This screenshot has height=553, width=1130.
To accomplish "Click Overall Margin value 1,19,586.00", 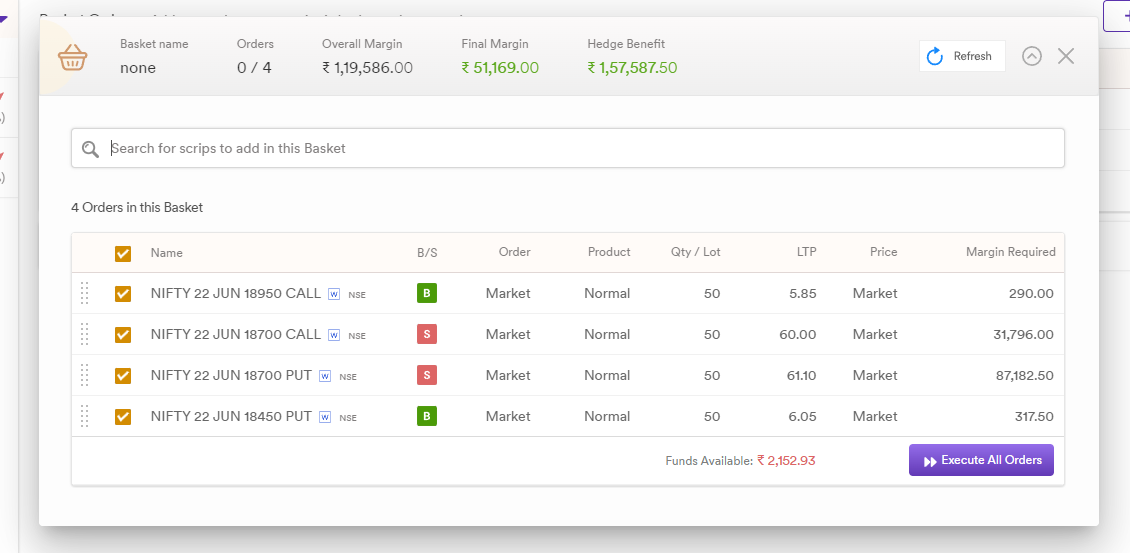I will coord(368,68).
